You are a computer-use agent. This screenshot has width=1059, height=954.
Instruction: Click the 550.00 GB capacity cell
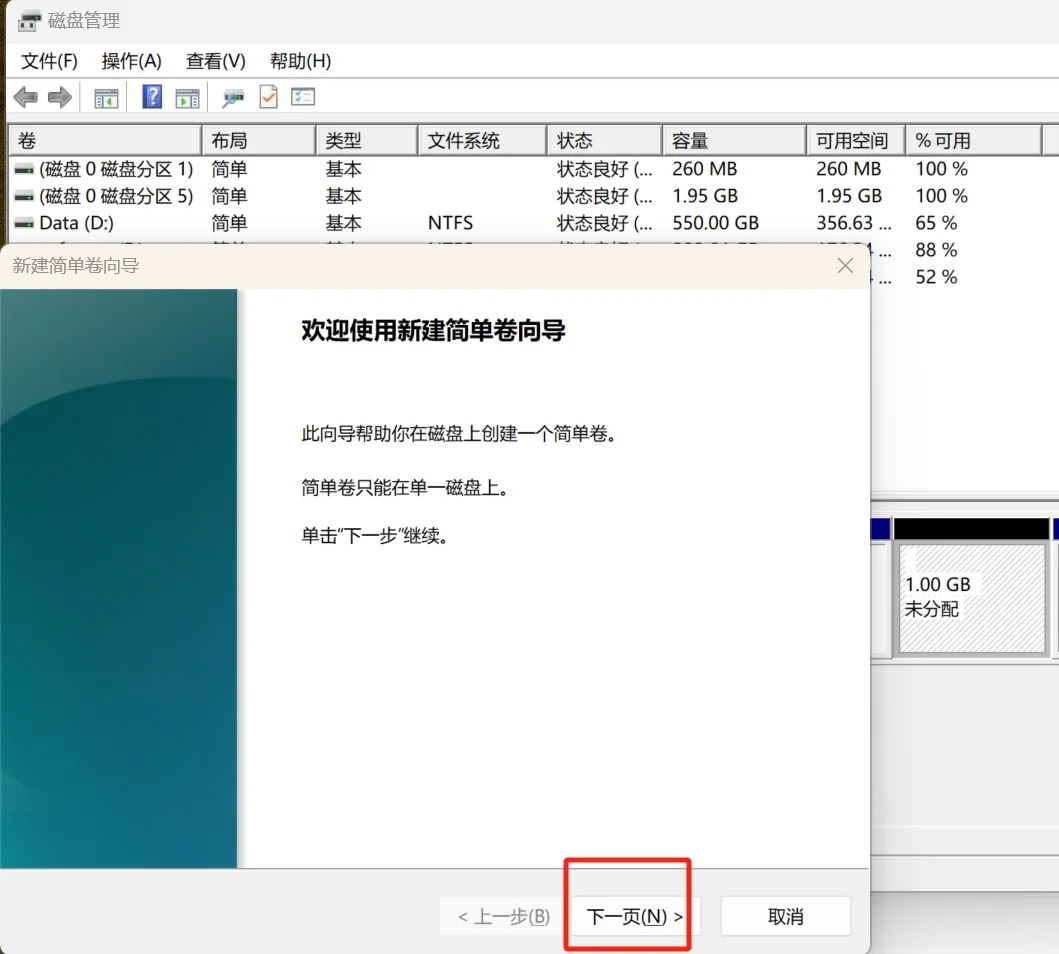(715, 223)
